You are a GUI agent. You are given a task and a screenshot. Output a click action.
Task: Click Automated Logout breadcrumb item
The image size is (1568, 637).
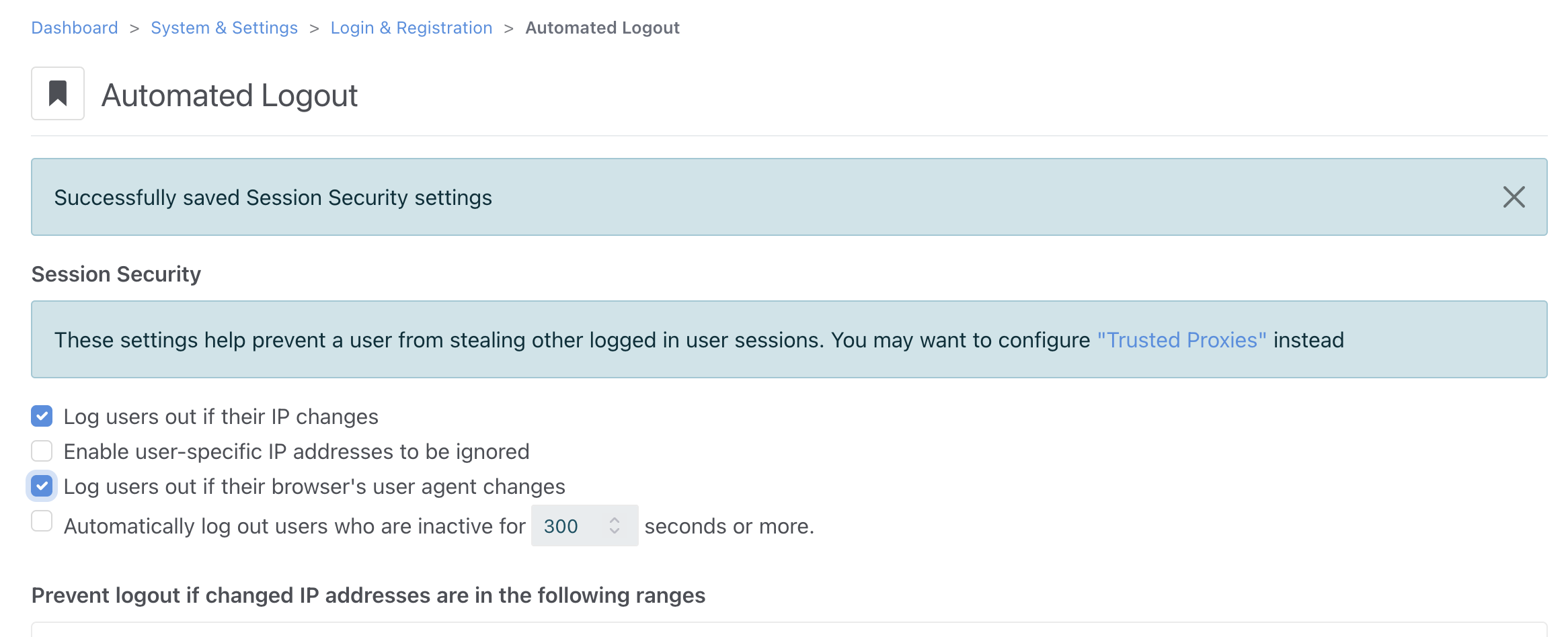click(x=602, y=28)
